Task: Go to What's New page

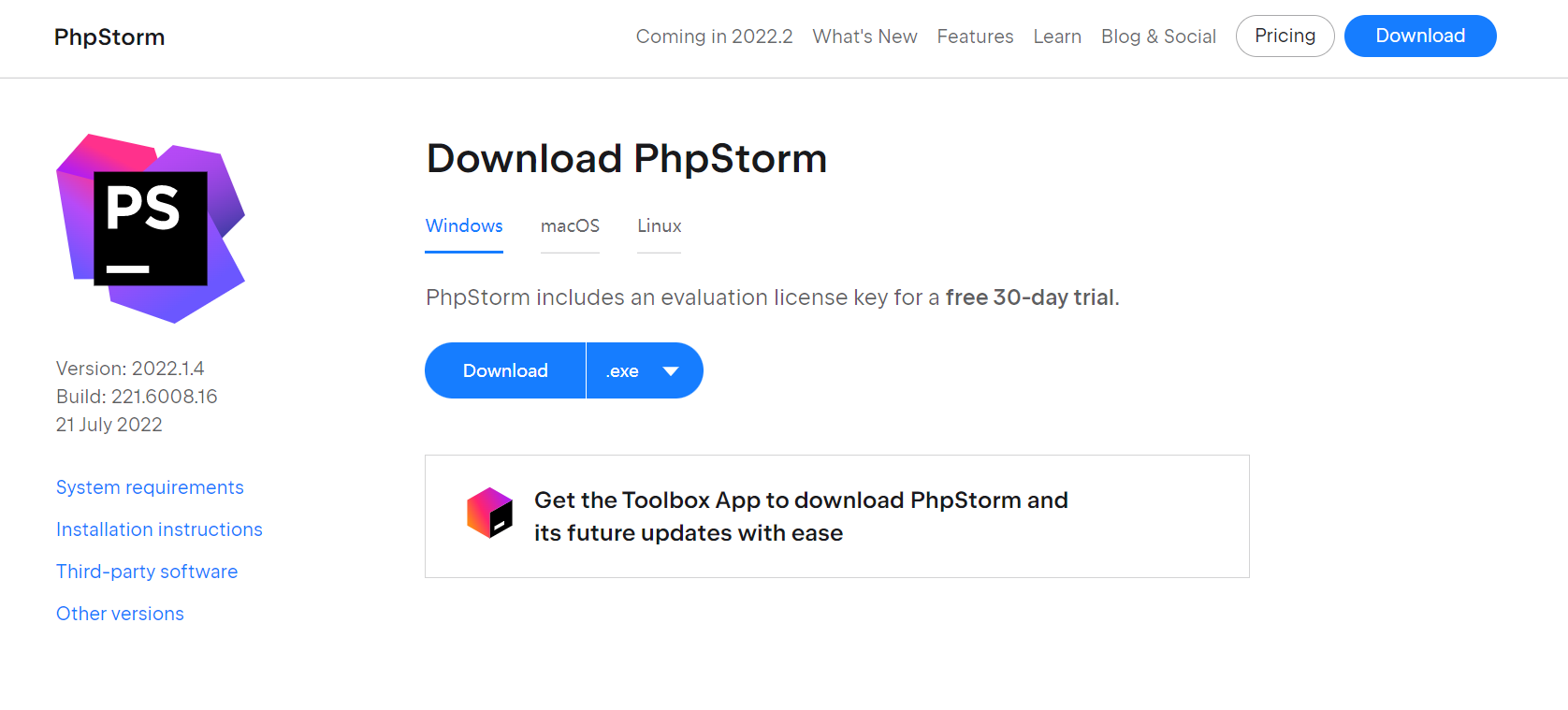Action: 864,36
